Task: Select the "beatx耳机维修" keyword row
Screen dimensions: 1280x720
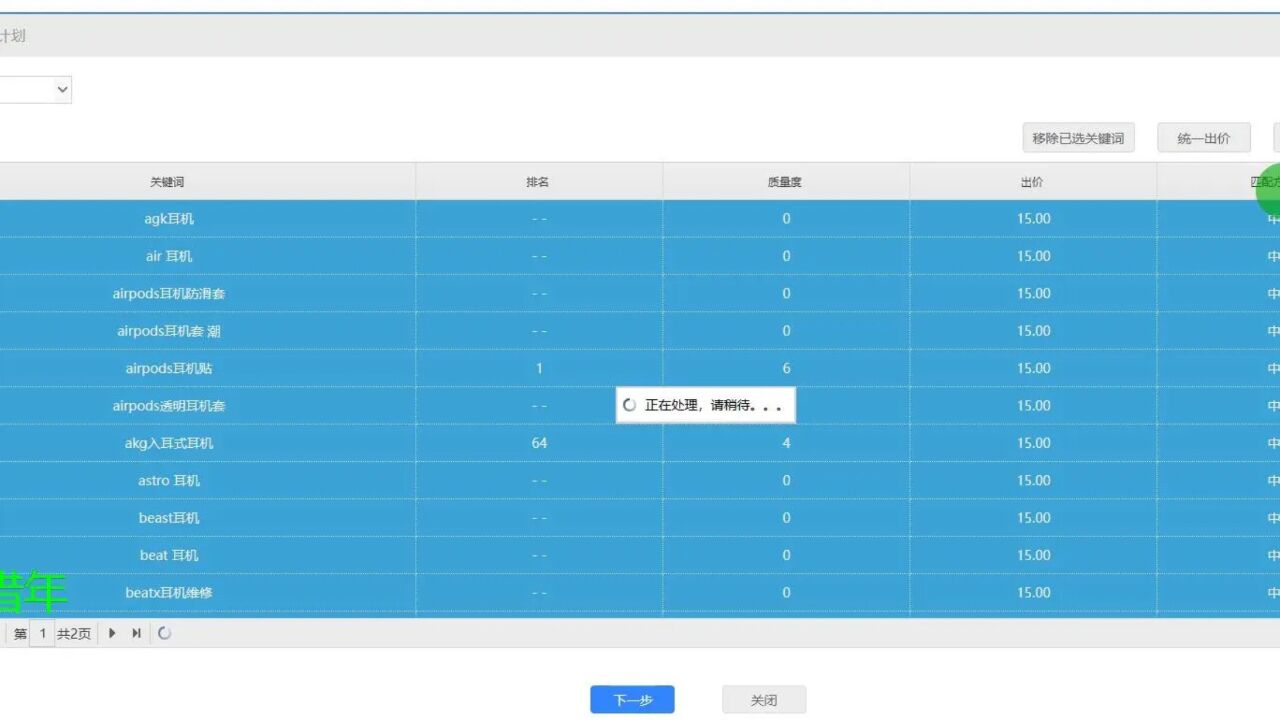Action: point(170,592)
